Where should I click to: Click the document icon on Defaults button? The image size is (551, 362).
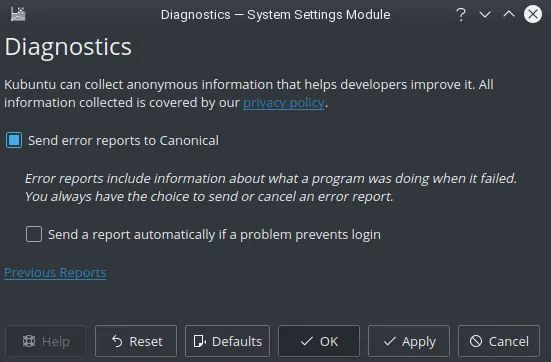[200, 341]
